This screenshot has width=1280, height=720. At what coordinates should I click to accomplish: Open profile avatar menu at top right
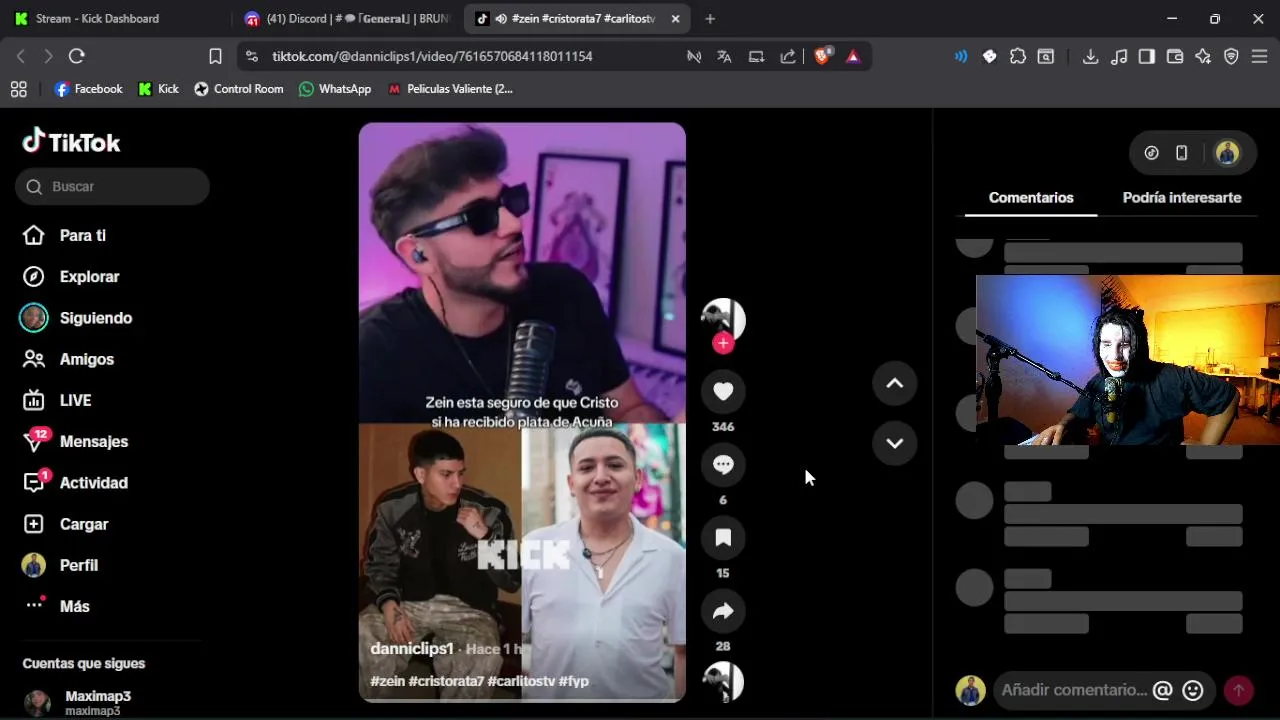coord(1227,153)
